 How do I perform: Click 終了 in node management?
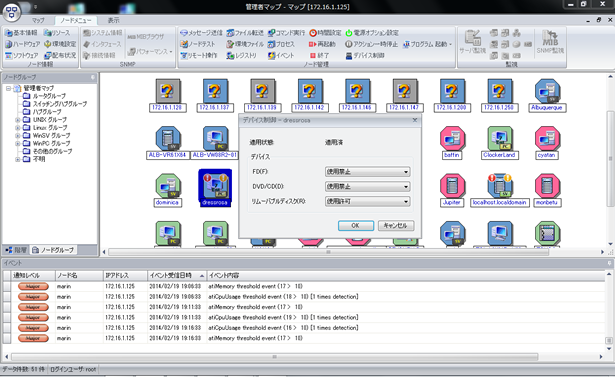(x=319, y=56)
